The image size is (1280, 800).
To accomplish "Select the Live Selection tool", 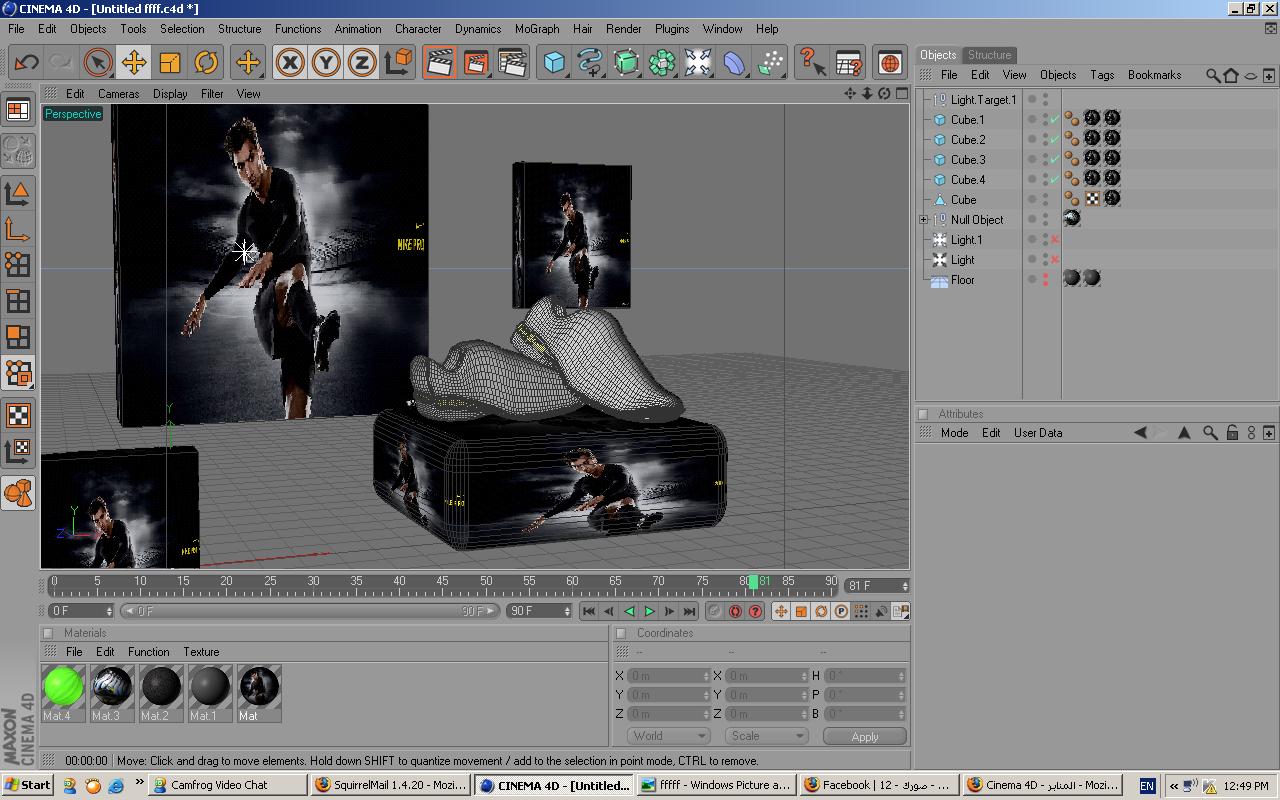I will [x=98, y=63].
